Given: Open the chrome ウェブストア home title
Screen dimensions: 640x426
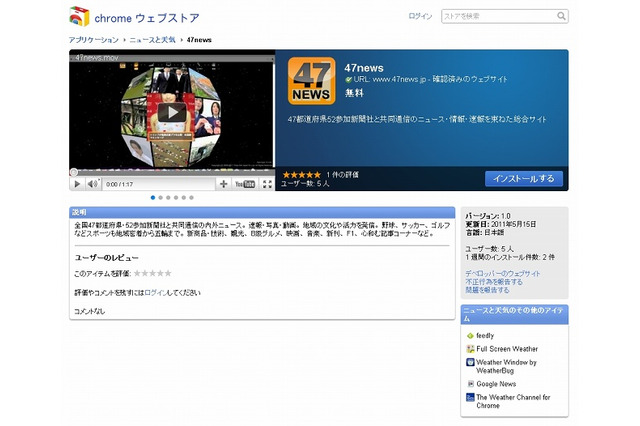Looking at the screenshot, I should (x=147, y=18).
